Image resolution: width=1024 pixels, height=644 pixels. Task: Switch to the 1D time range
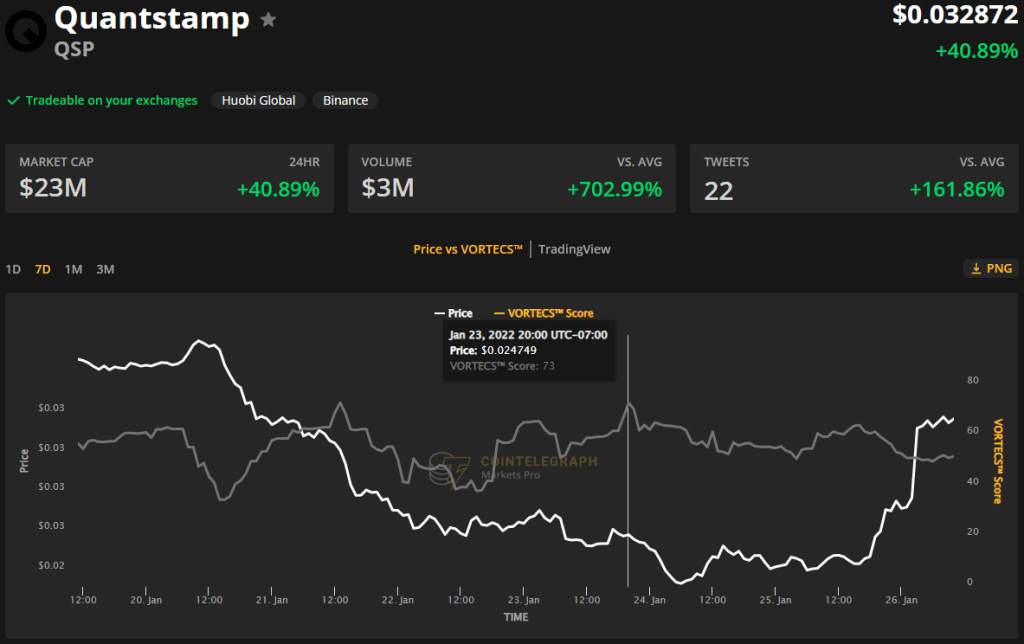13,269
